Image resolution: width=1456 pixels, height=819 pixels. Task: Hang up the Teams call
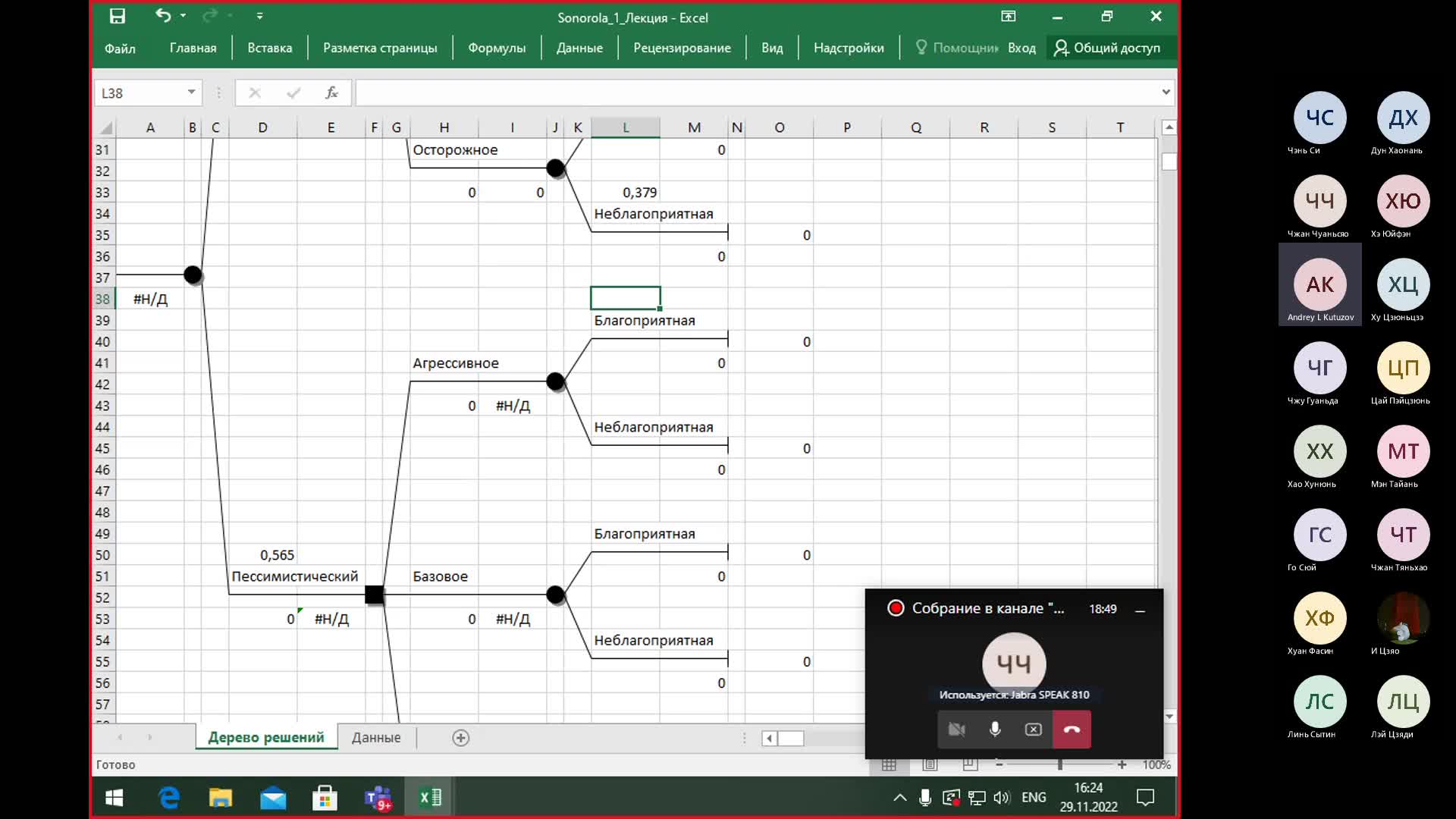coord(1072,730)
